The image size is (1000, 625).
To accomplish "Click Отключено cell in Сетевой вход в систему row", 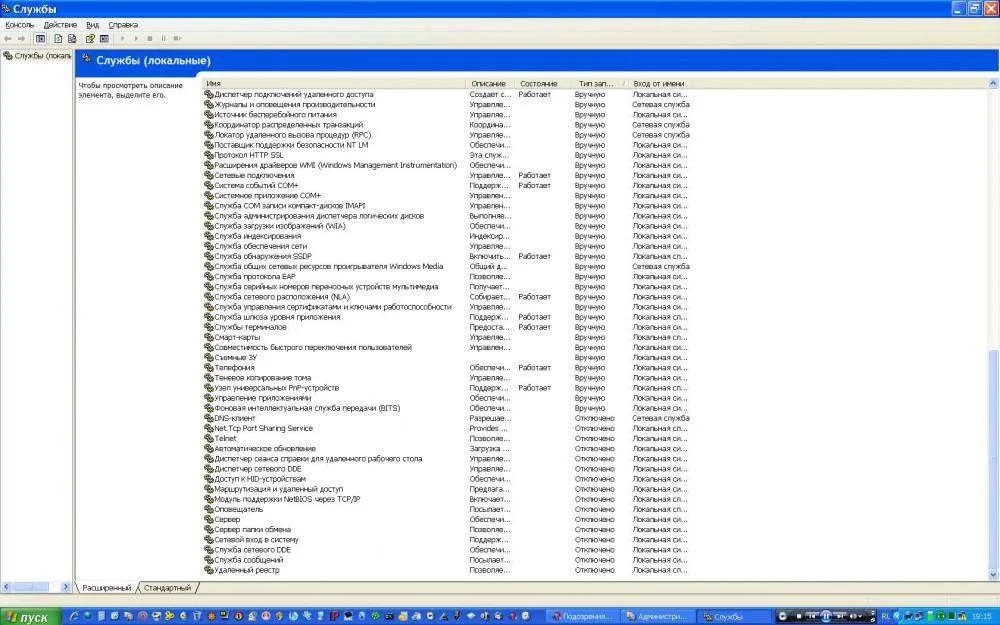I will point(594,540).
